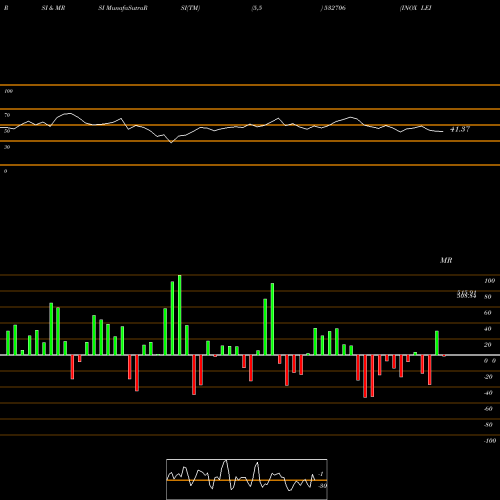500x500 pixels.
Task: Click the "SI(TM)" header label
Action: tap(190, 8)
